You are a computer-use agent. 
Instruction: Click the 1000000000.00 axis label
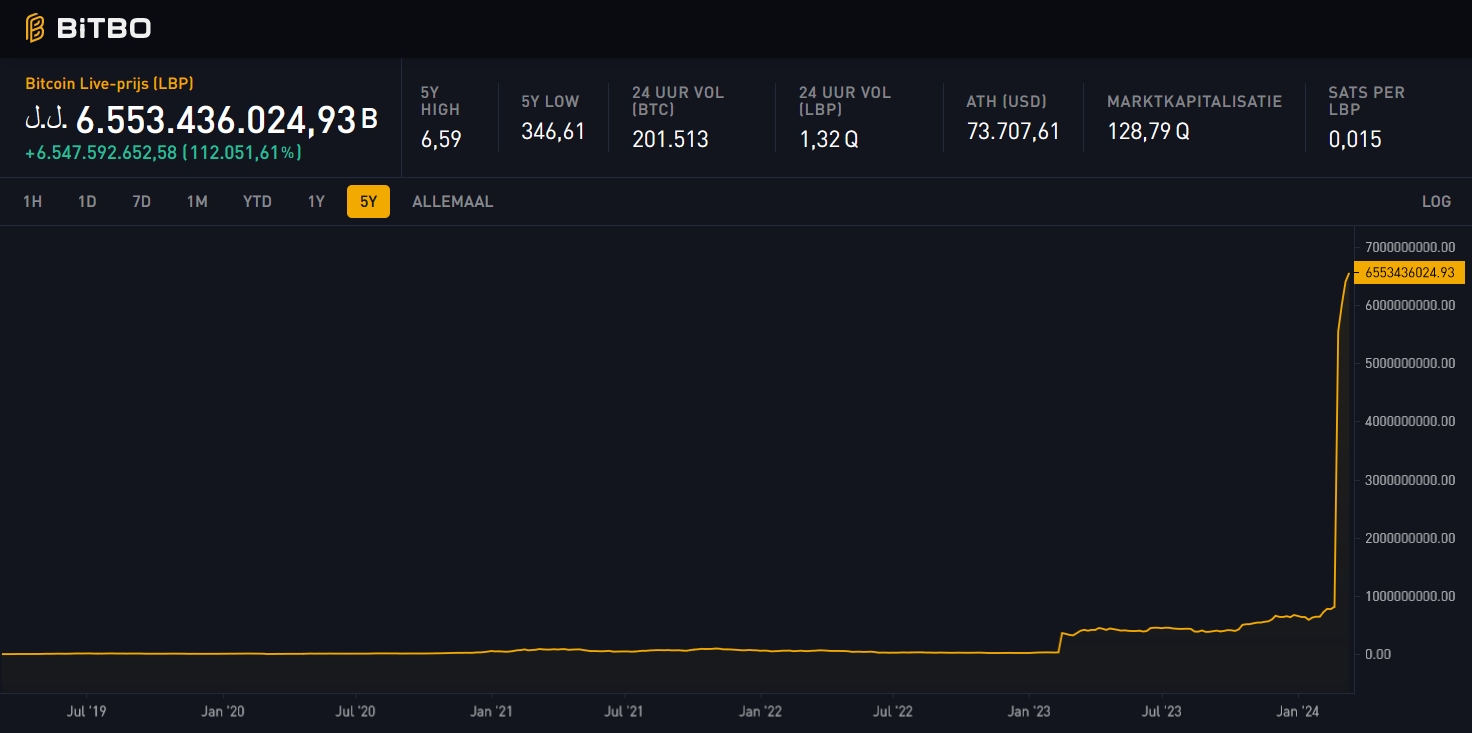coord(1410,596)
